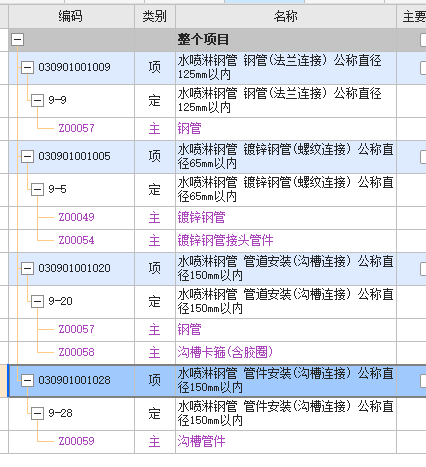Click 主 category cell of Z00049
This screenshot has width=426, height=467.
pyautogui.click(x=155, y=218)
